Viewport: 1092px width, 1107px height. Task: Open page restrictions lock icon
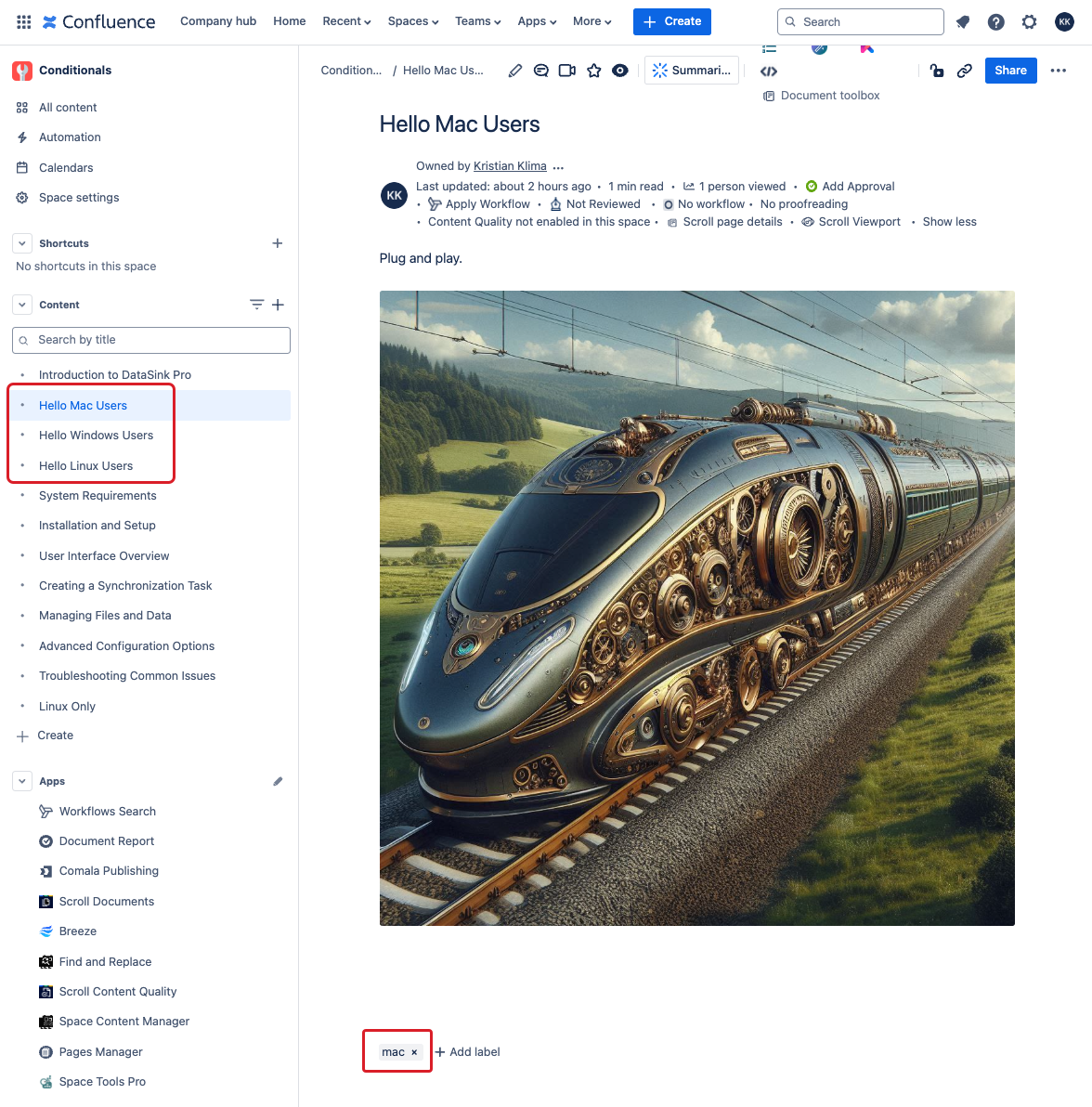click(x=937, y=71)
